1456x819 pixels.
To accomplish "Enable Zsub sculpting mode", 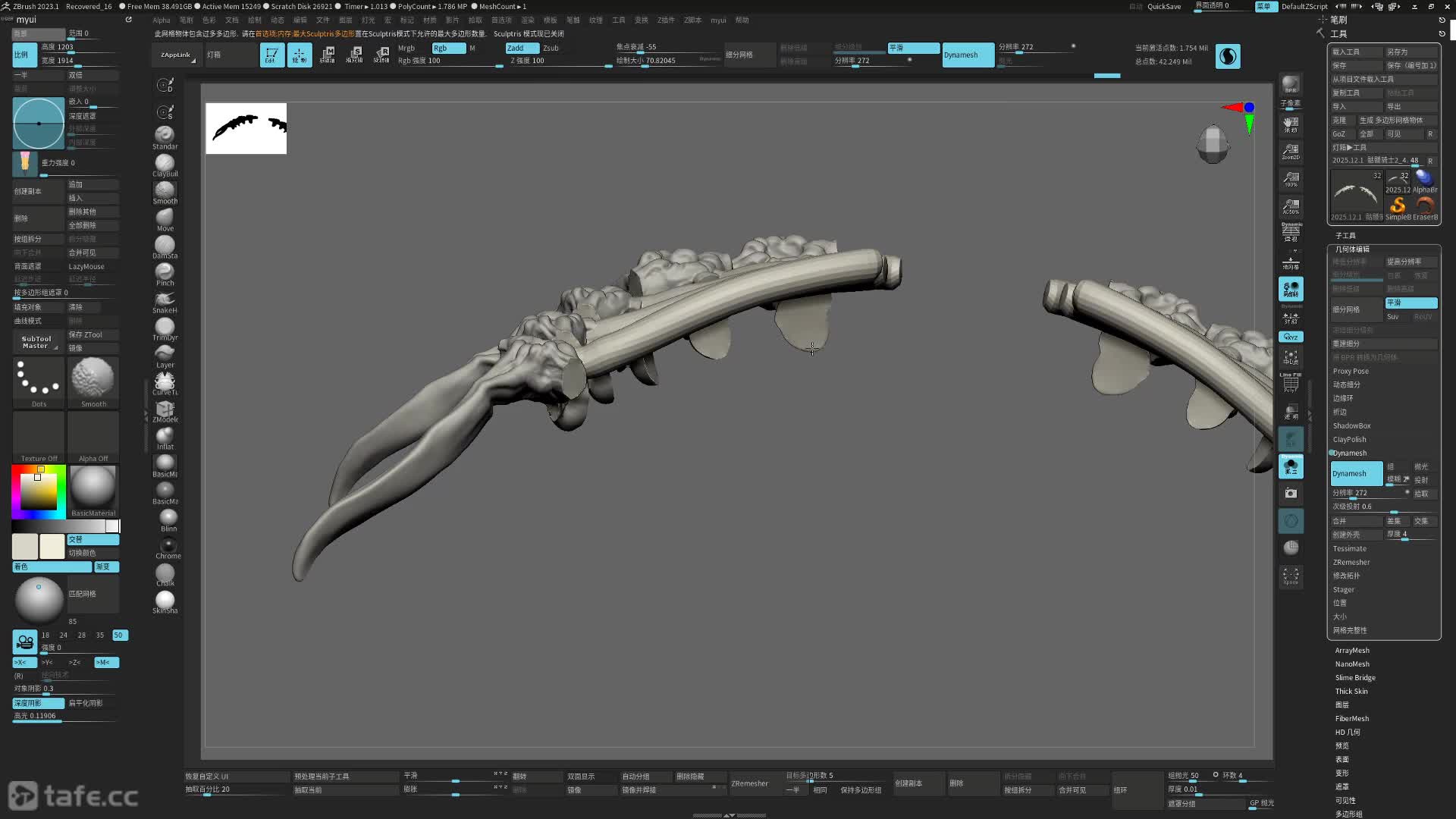I will point(551,48).
